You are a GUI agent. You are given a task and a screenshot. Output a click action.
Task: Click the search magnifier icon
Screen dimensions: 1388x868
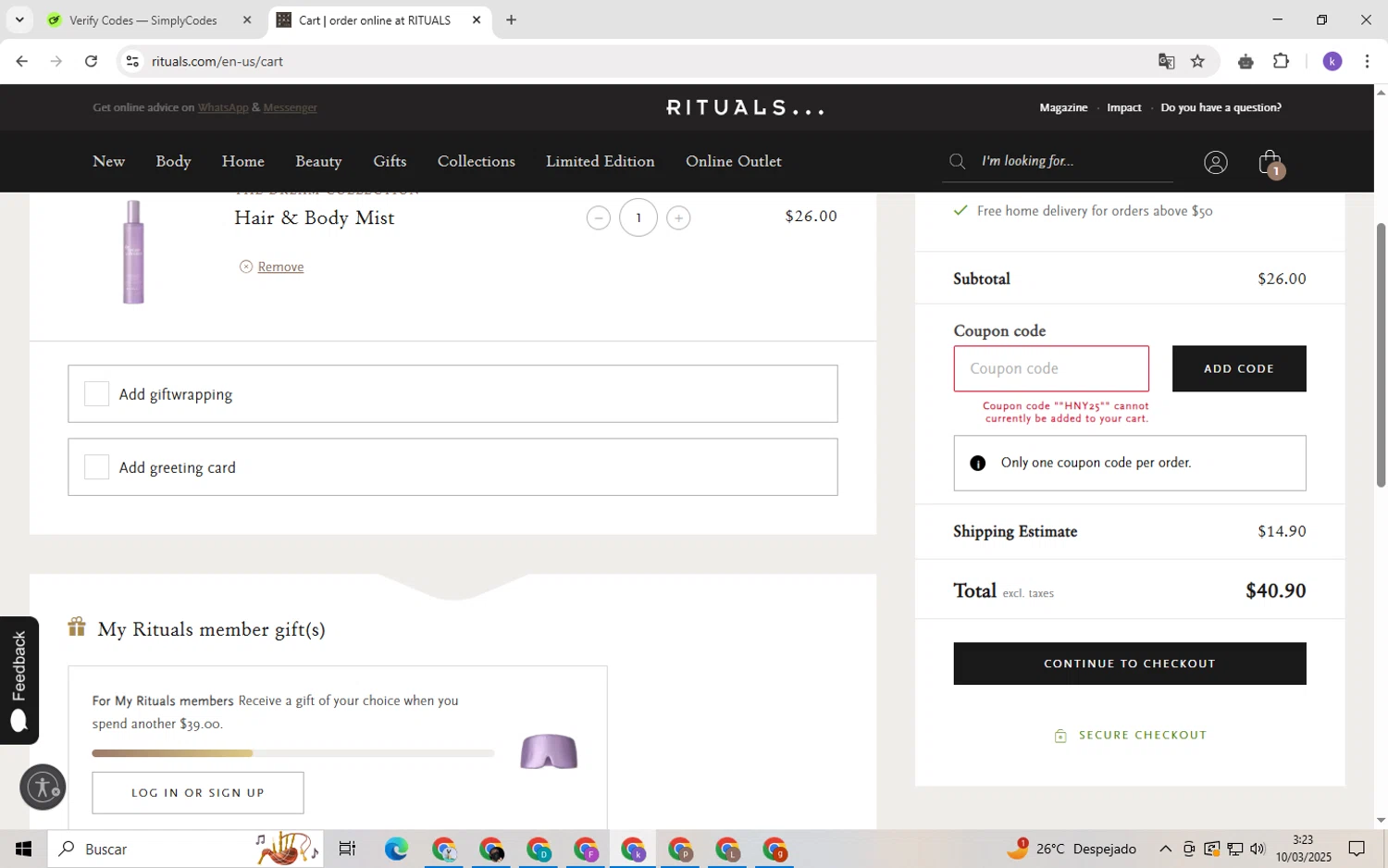click(x=958, y=162)
